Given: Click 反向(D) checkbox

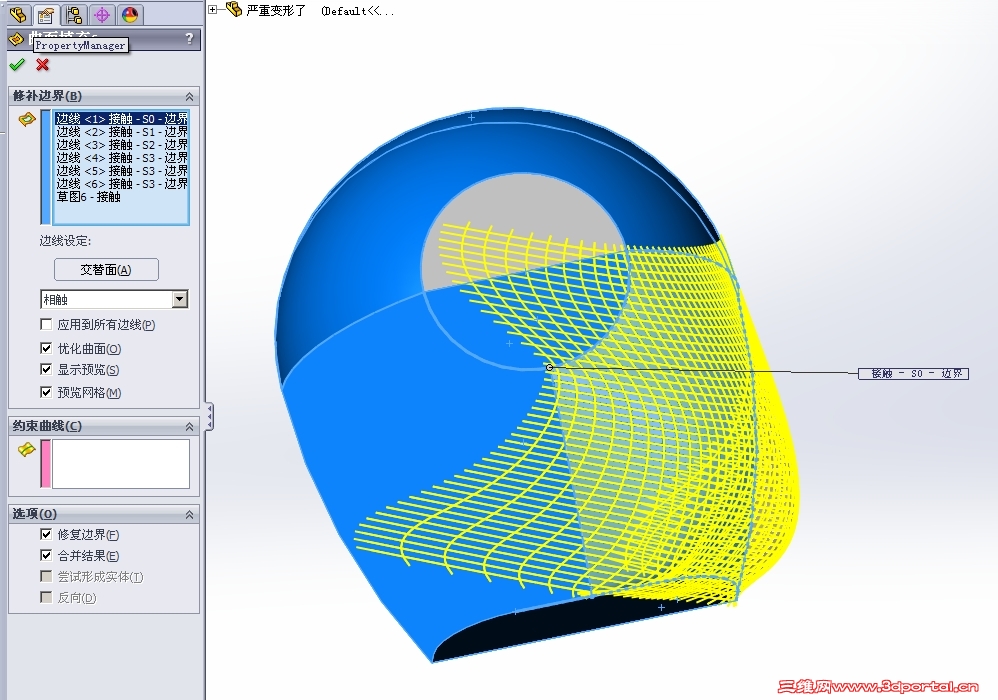Looking at the screenshot, I should 46,597.
